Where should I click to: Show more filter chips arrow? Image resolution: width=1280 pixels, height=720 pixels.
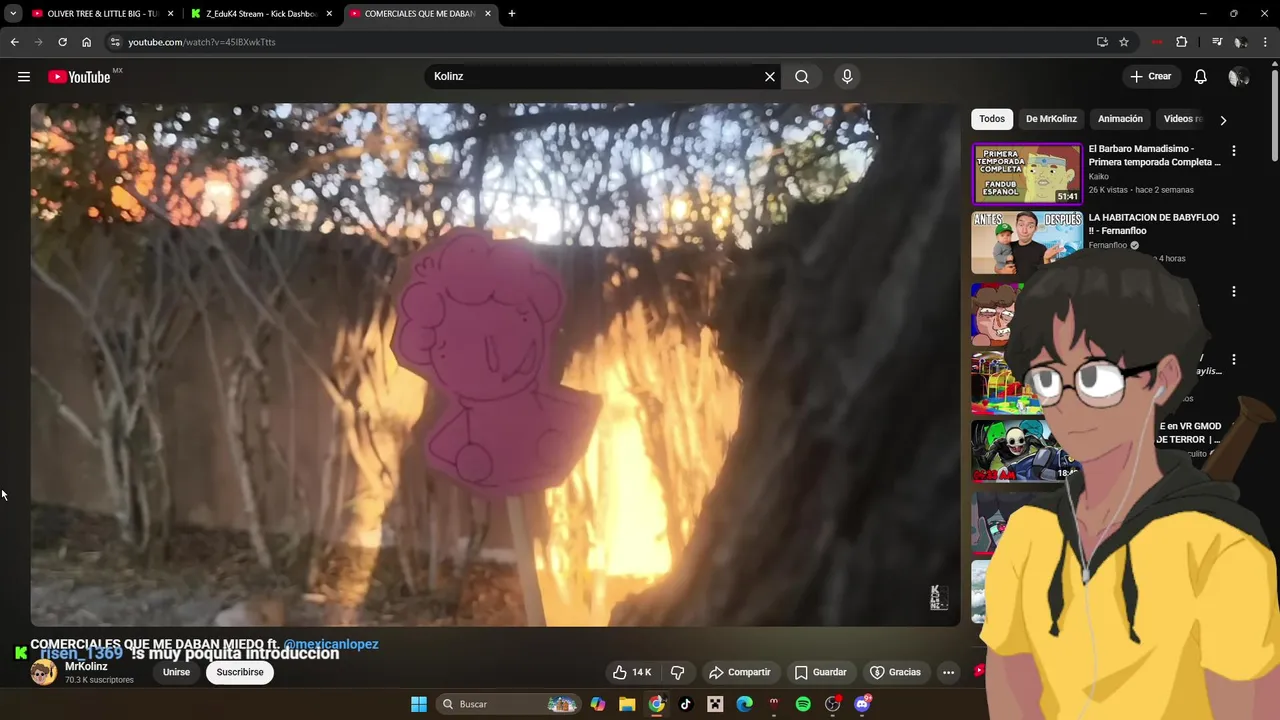tap(1223, 120)
